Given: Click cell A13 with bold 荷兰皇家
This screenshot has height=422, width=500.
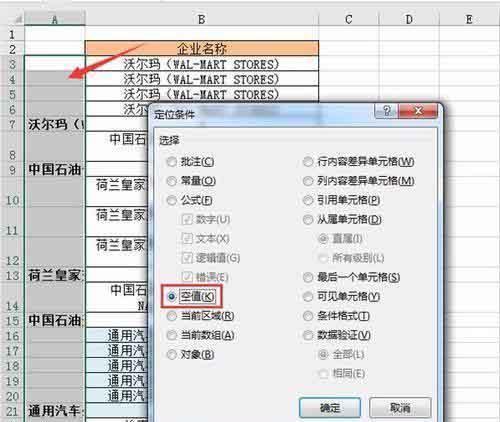Looking at the screenshot, I should (x=55, y=275).
